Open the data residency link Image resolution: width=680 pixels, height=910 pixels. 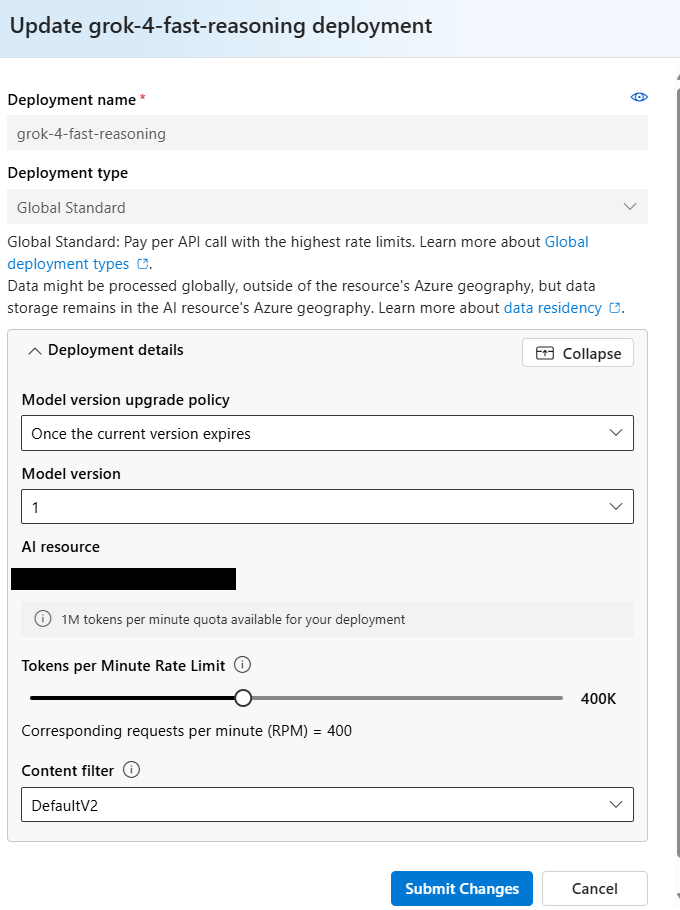tap(552, 308)
